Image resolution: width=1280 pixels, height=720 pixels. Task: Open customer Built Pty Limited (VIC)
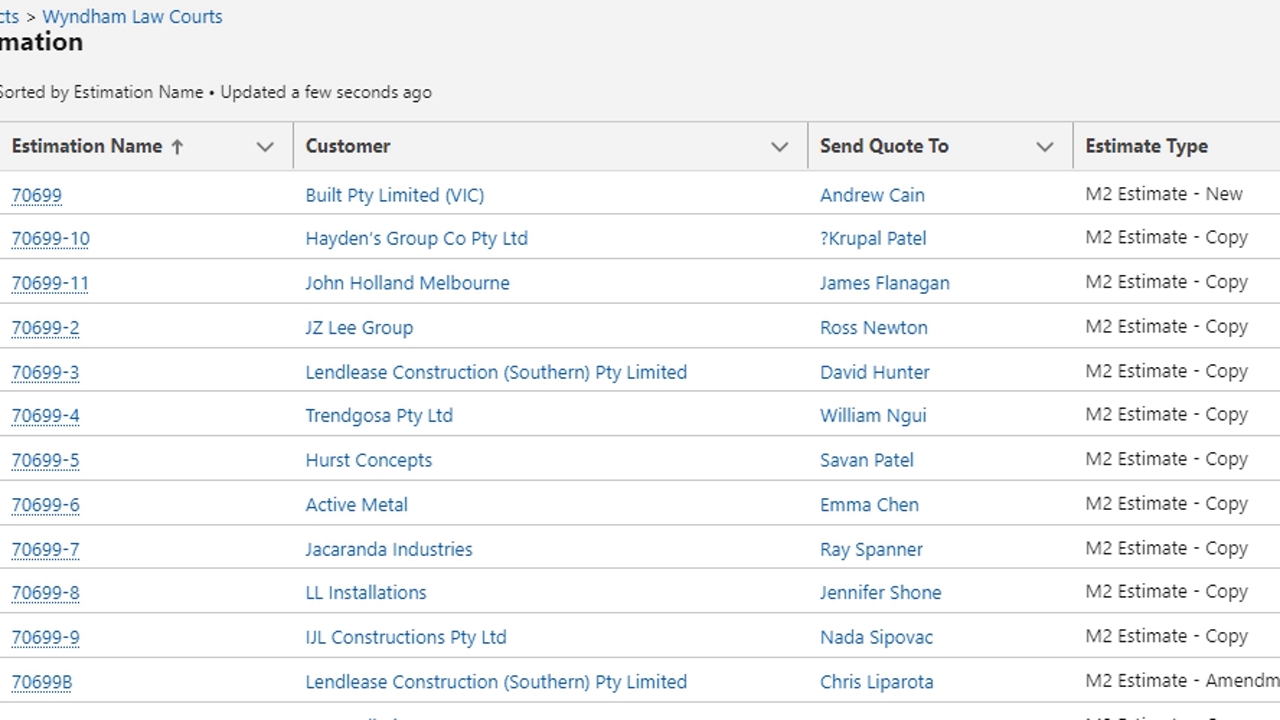tap(395, 195)
